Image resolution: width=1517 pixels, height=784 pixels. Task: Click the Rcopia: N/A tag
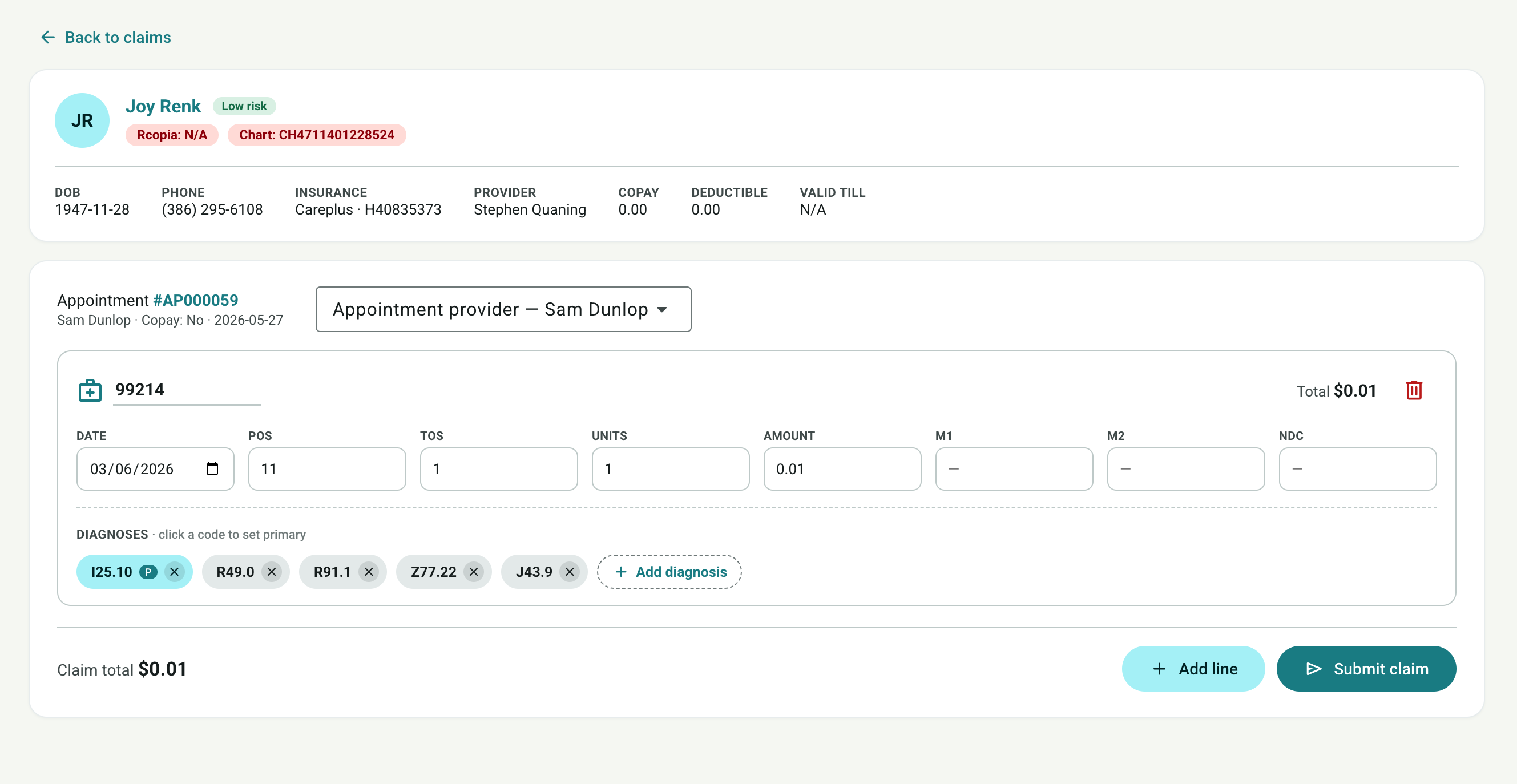[172, 135]
